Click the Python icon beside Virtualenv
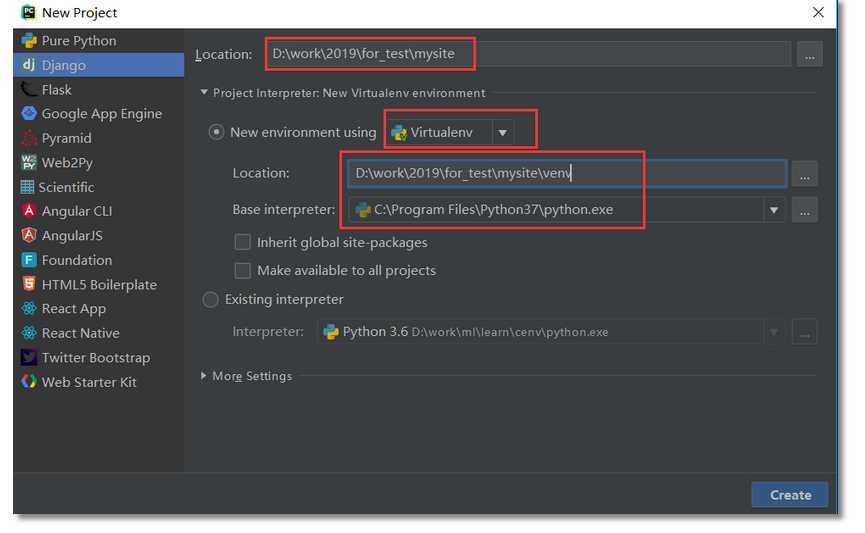Viewport: 865px width, 533px height. tap(398, 132)
